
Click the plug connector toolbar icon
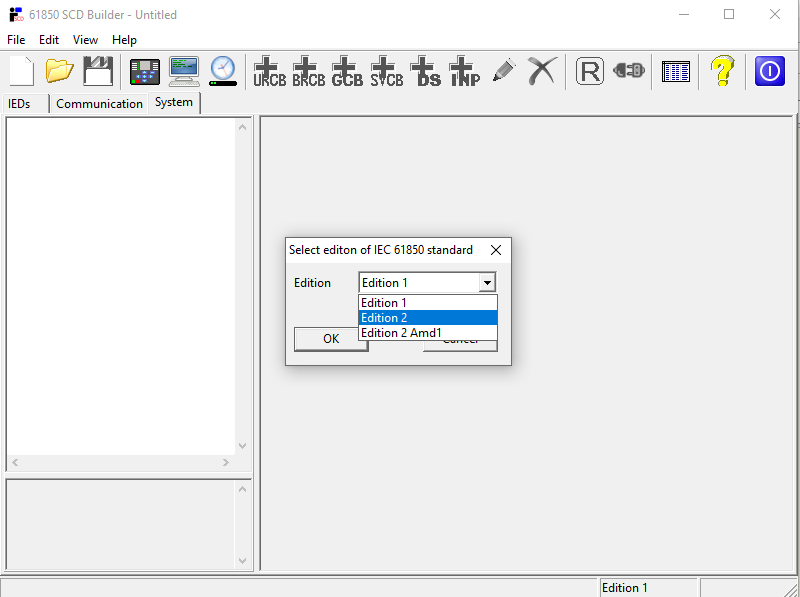[629, 70]
